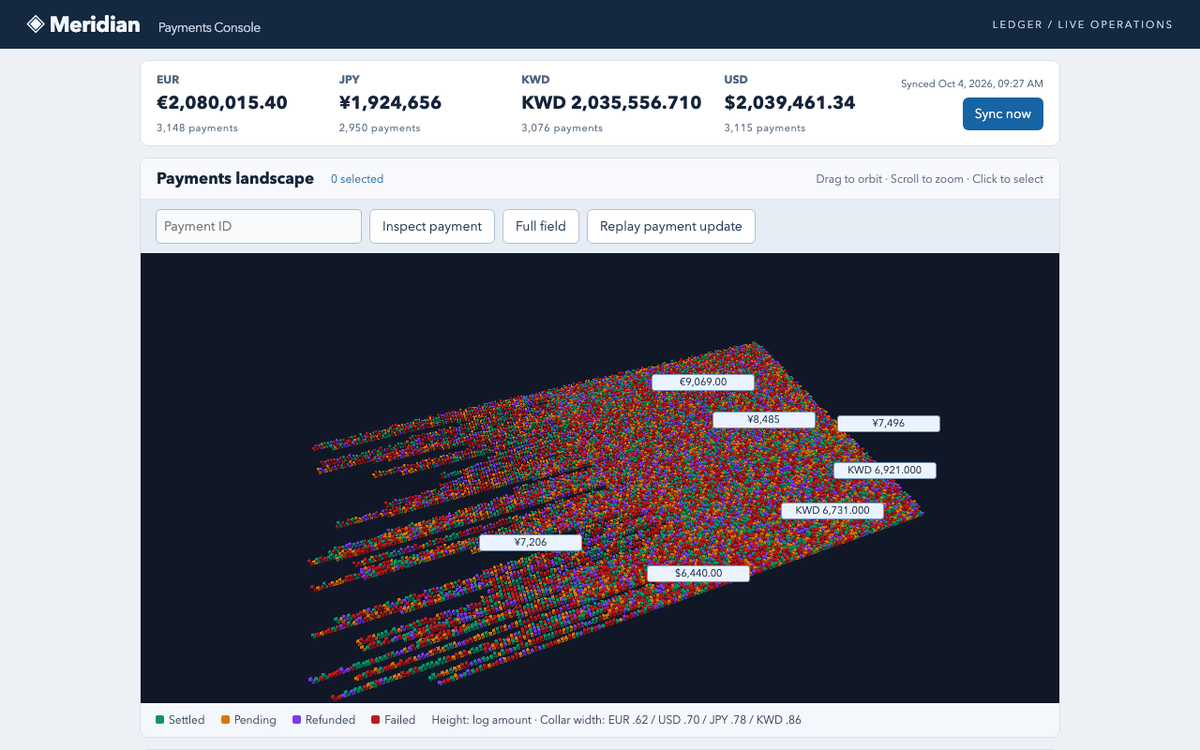1200x750 pixels.
Task: Click the "Payments Console" header text
Action: [209, 27]
